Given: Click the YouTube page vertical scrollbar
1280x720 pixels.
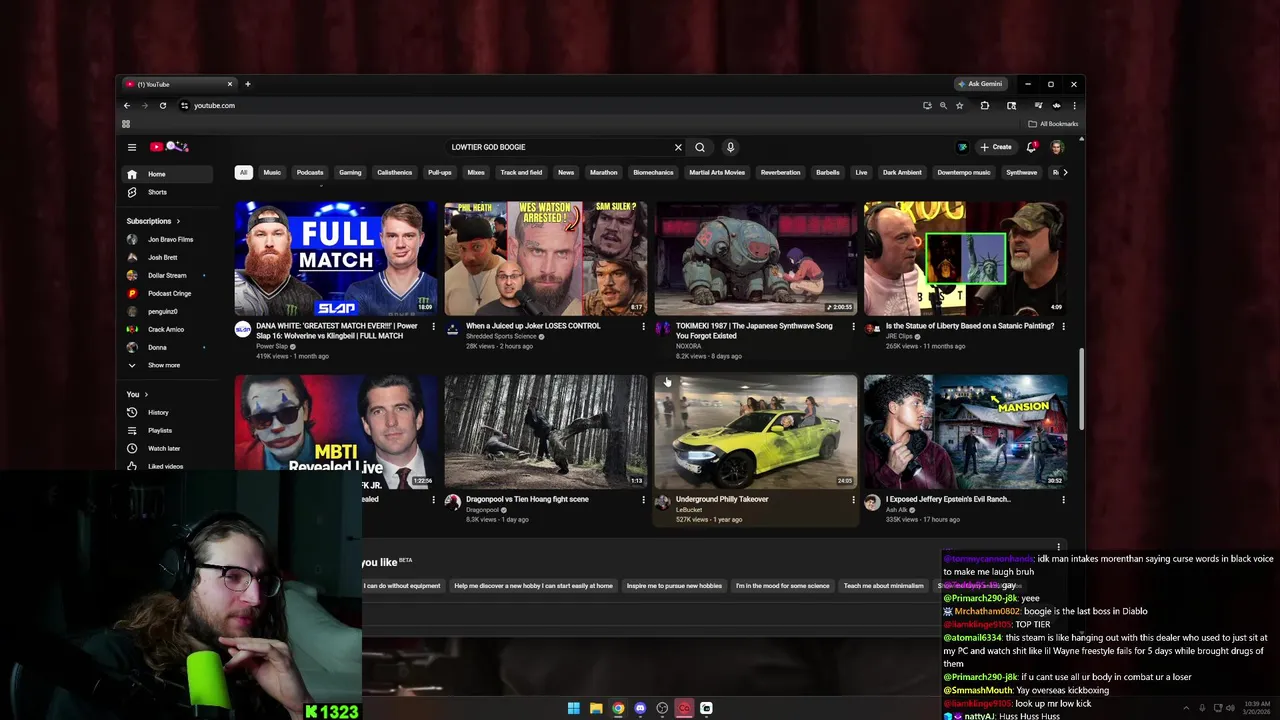Looking at the screenshot, I should tap(1080, 390).
